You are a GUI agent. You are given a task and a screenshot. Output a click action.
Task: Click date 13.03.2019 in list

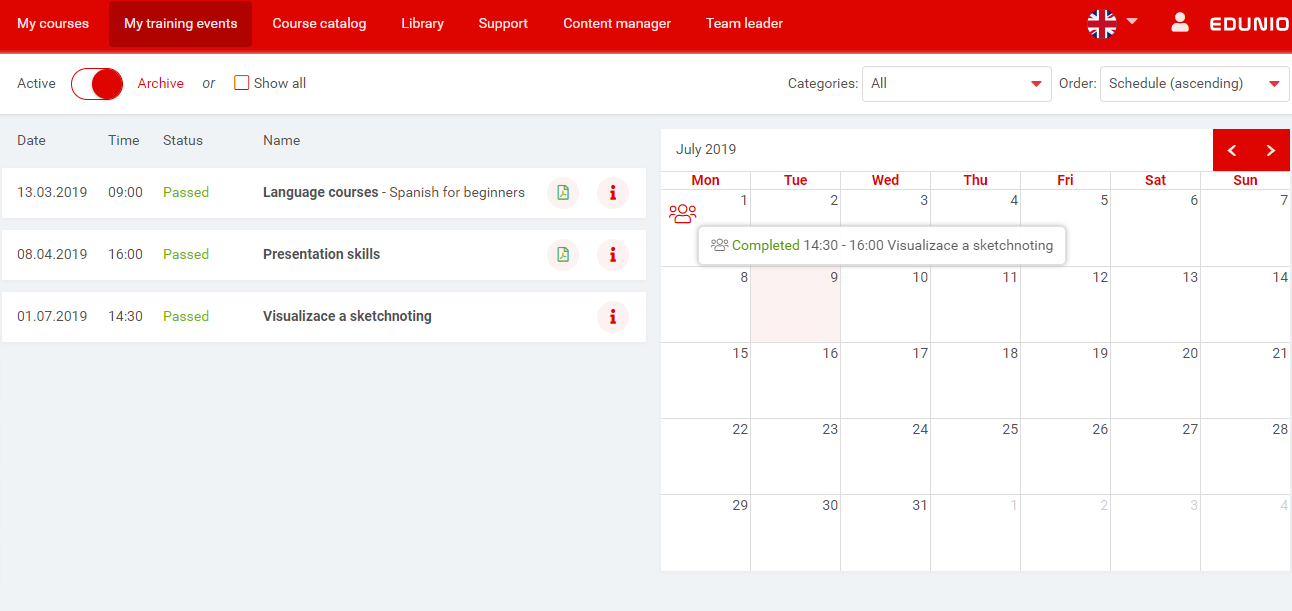(x=52, y=193)
